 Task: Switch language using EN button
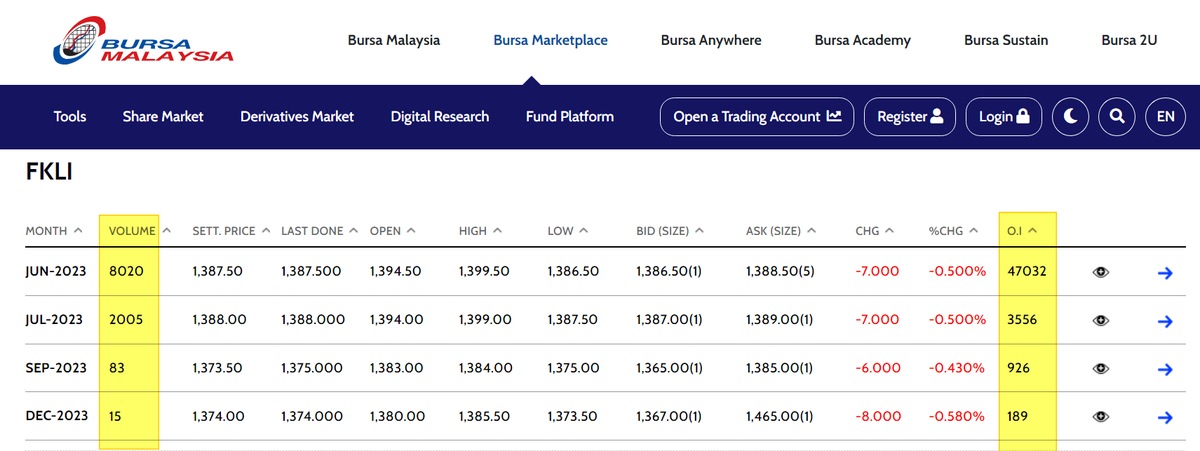[x=1165, y=117]
